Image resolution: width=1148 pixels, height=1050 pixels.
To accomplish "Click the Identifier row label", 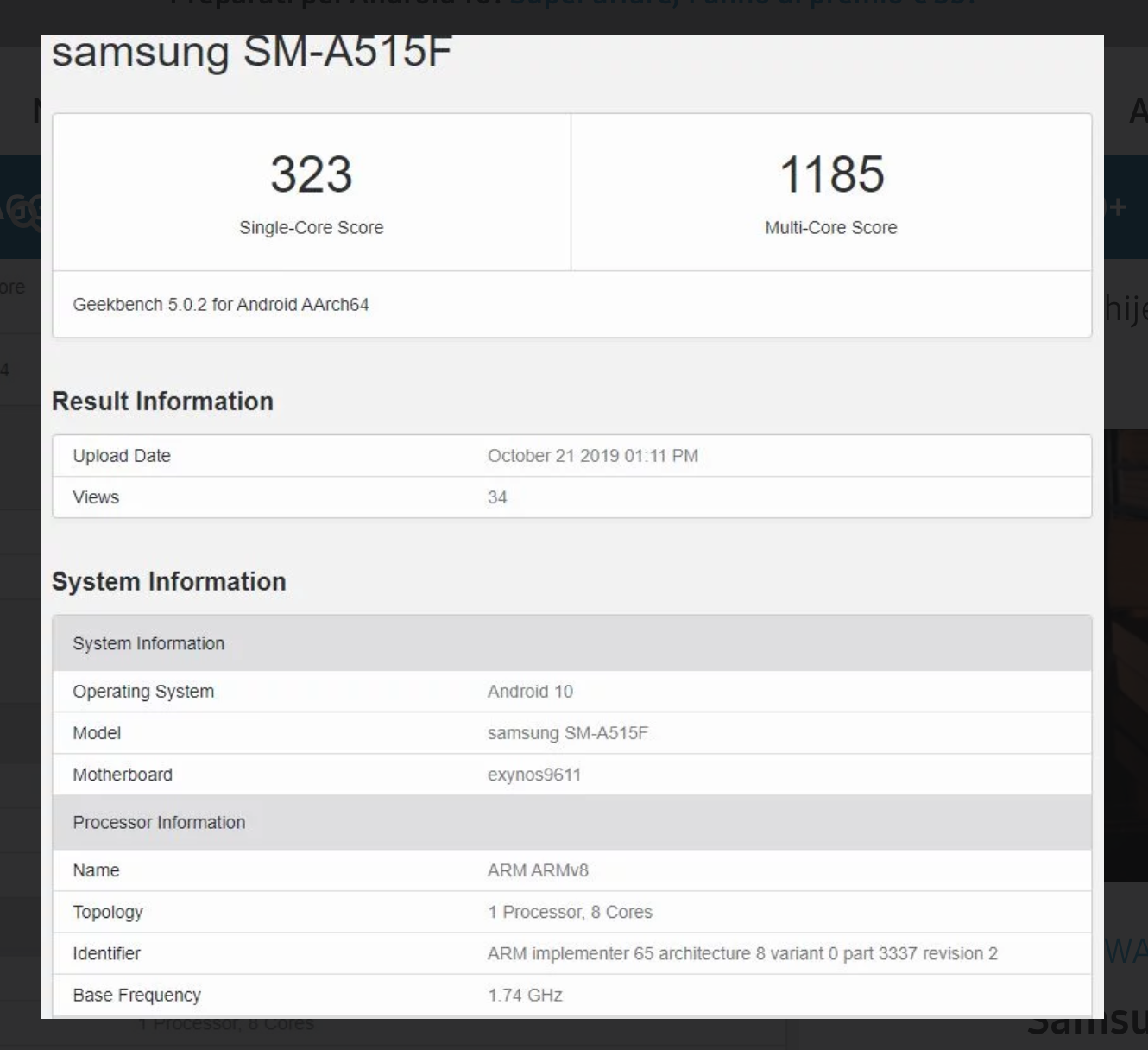I will click(106, 953).
